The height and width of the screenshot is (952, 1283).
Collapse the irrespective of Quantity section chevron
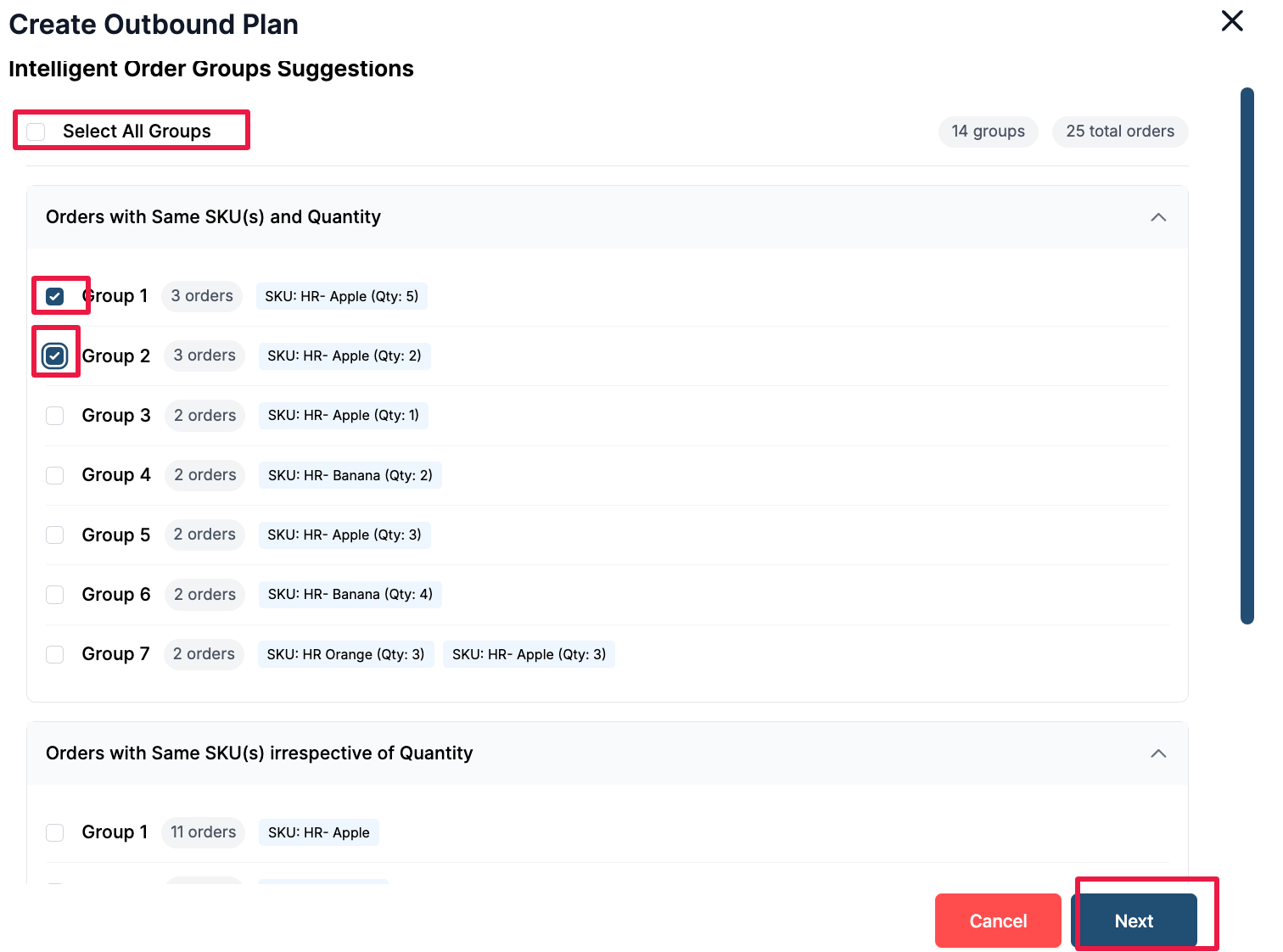[x=1157, y=753]
